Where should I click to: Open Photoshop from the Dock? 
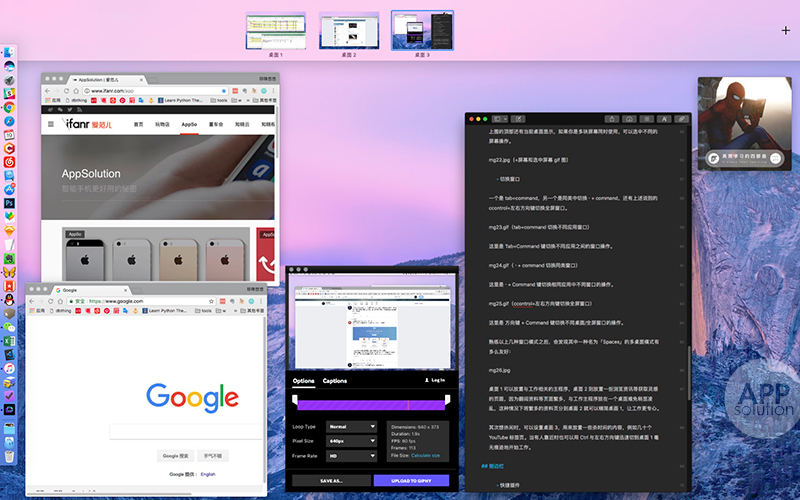pyautogui.click(x=8, y=201)
